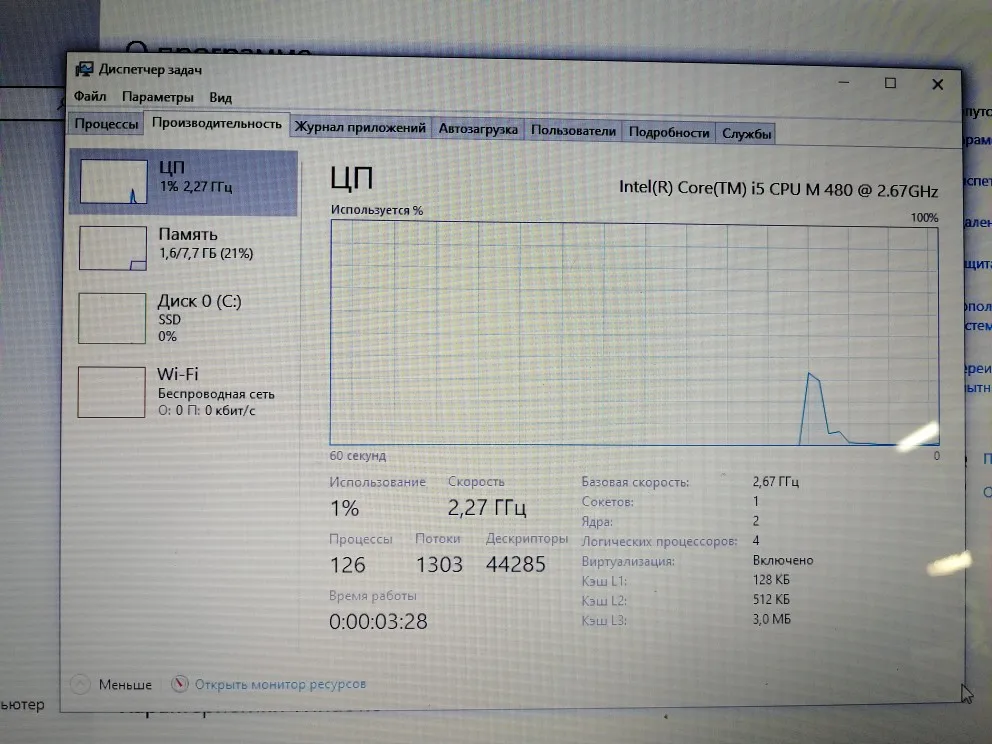This screenshot has width=992, height=744.
Task: Open the Вид menu
Action: pyautogui.click(x=220, y=97)
